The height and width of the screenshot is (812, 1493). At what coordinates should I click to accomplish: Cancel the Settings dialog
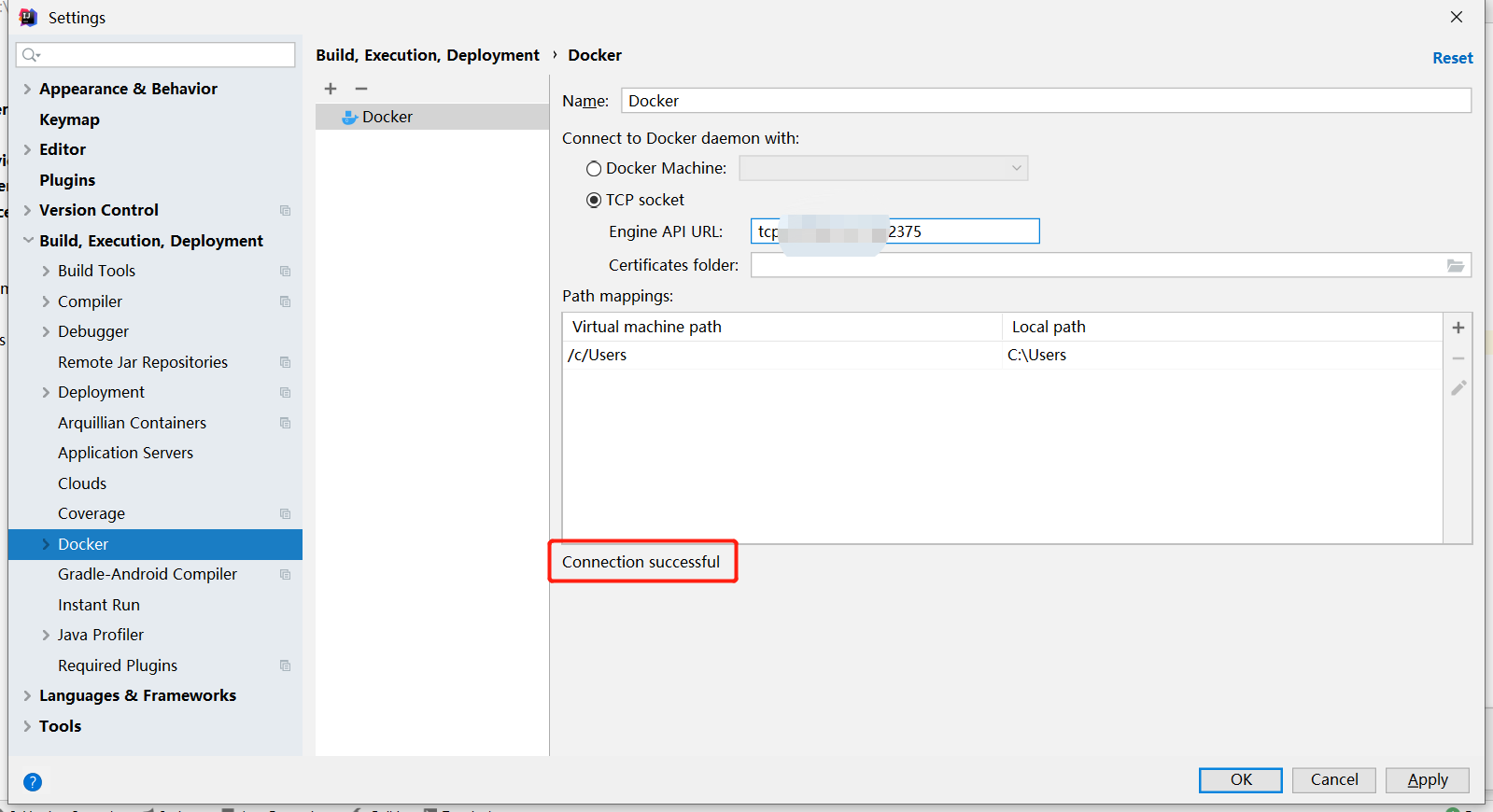[x=1334, y=780]
